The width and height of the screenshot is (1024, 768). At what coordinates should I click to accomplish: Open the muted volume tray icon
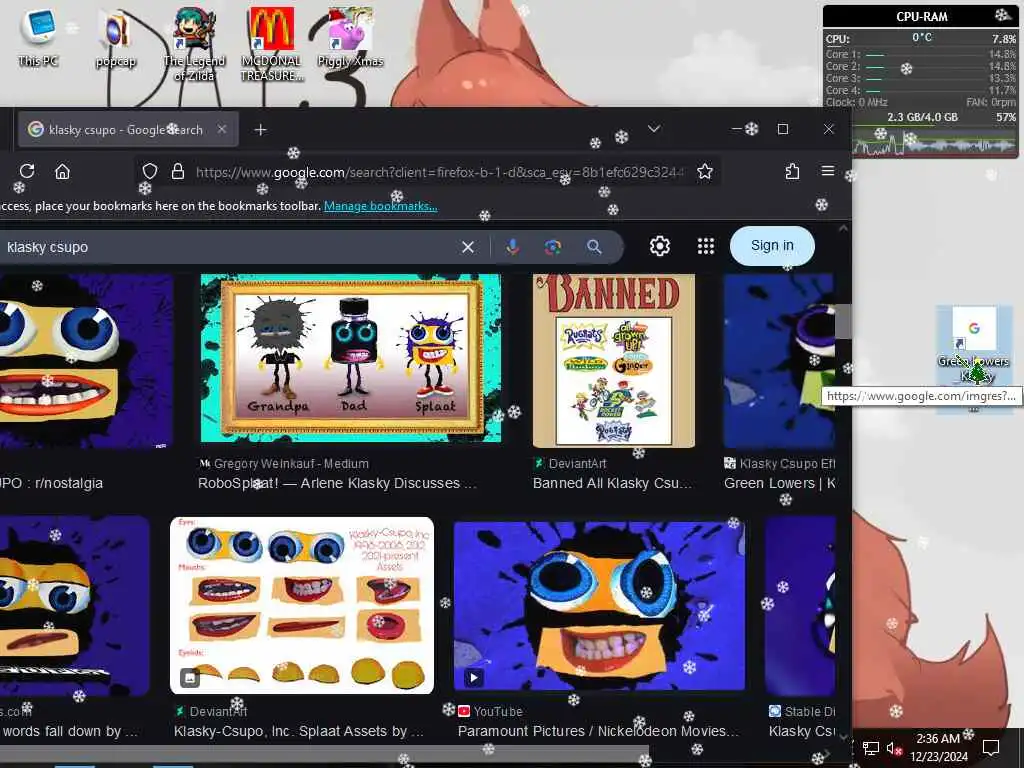click(x=894, y=748)
